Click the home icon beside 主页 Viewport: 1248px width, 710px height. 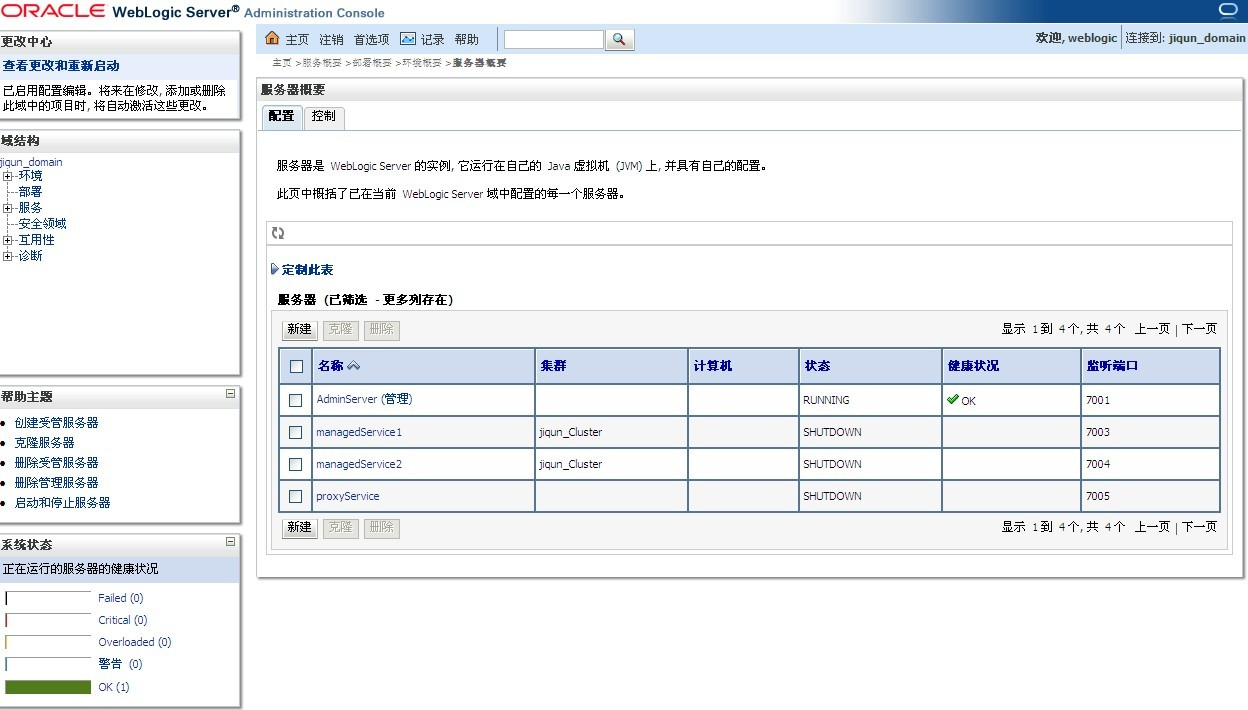tap(272, 39)
